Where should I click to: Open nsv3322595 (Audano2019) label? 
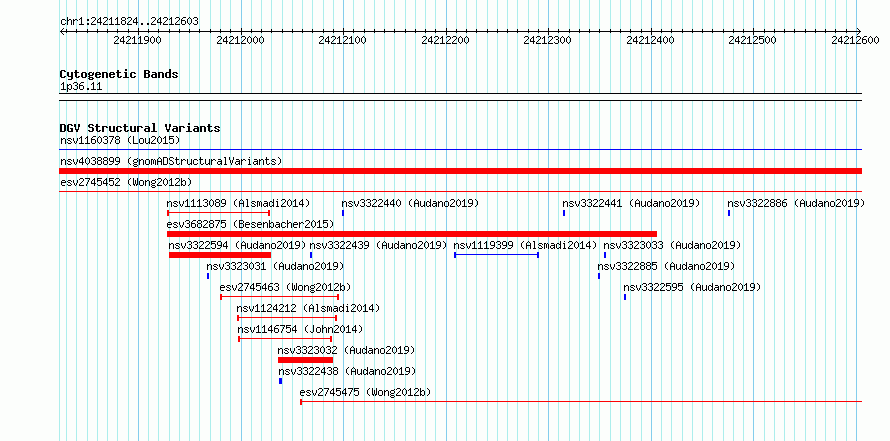click(692, 287)
